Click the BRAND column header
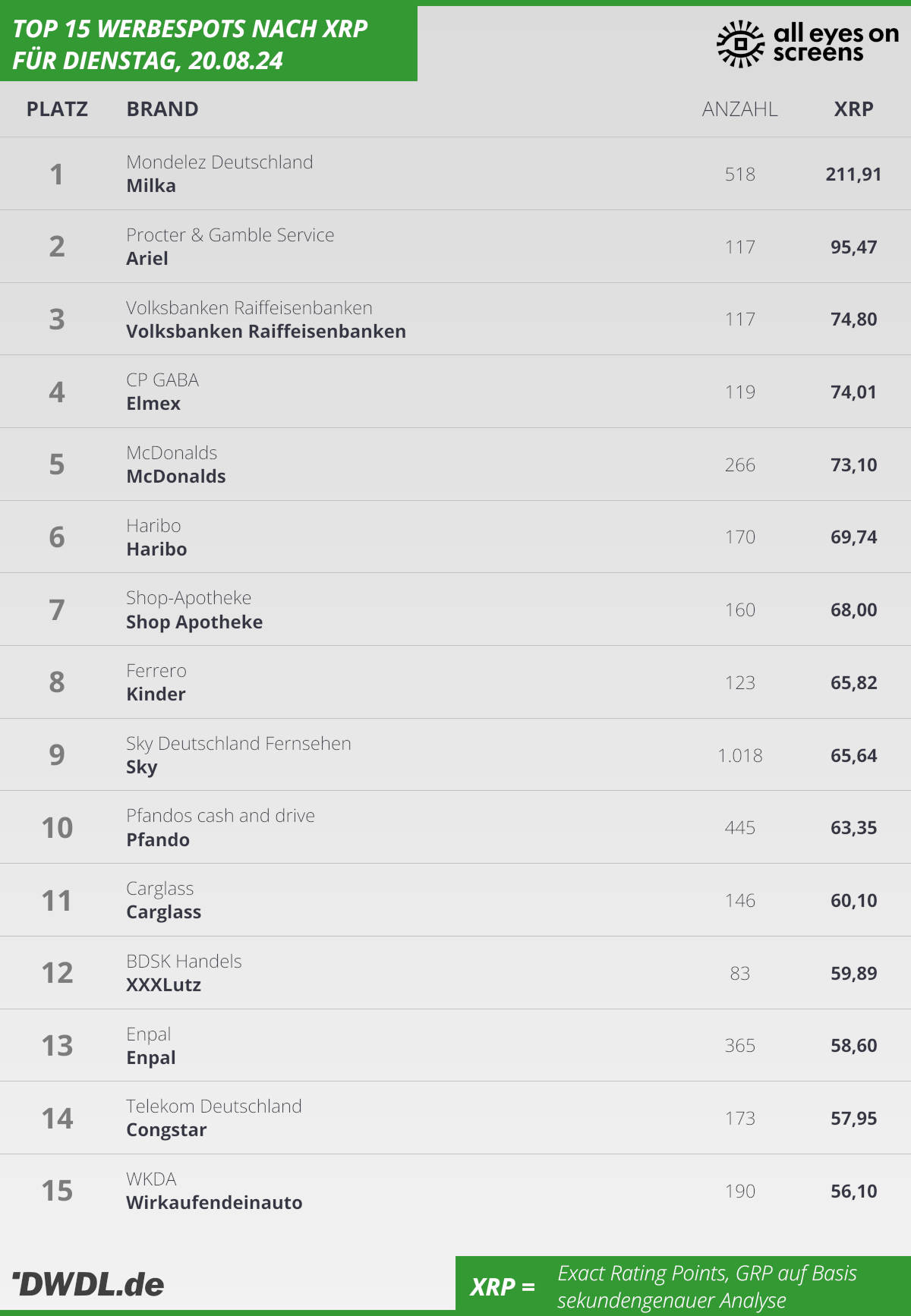 (x=162, y=109)
